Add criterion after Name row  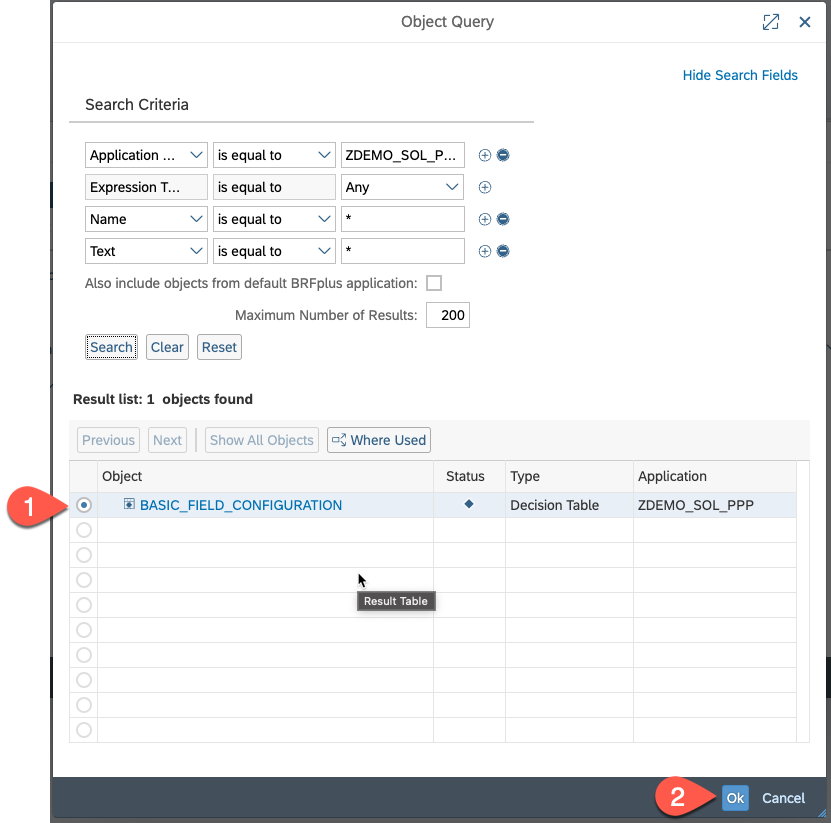484,219
